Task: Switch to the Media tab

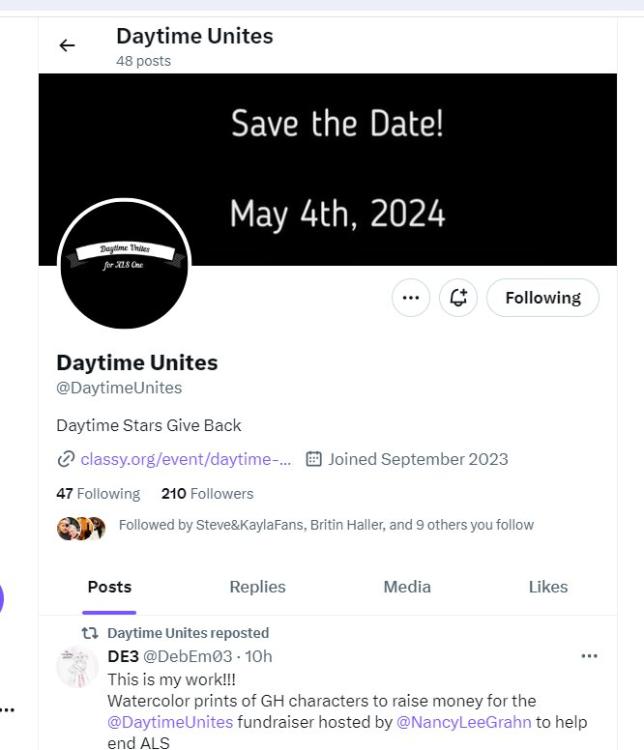Action: click(x=407, y=587)
